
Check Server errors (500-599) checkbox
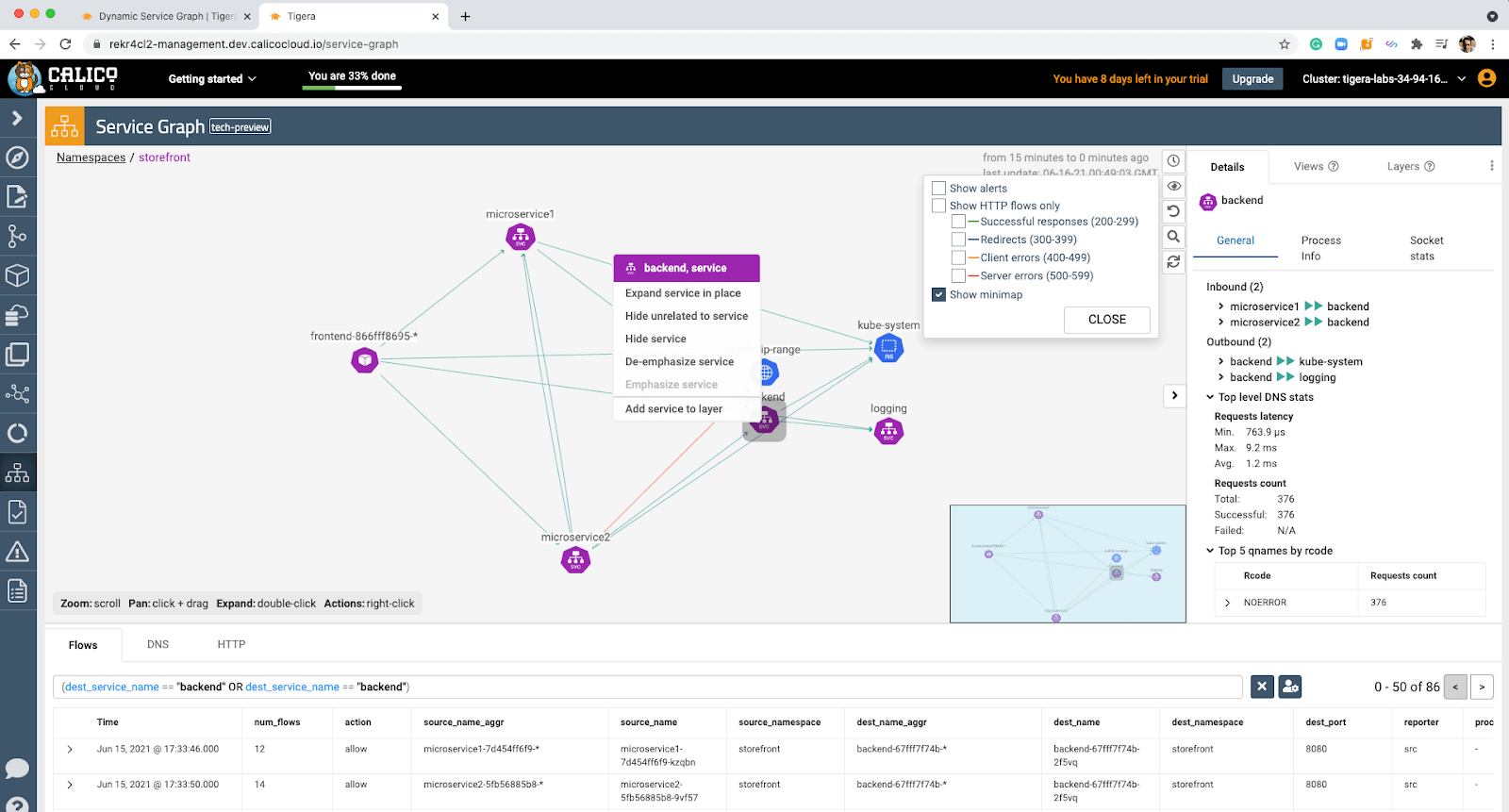pyautogui.click(x=958, y=275)
